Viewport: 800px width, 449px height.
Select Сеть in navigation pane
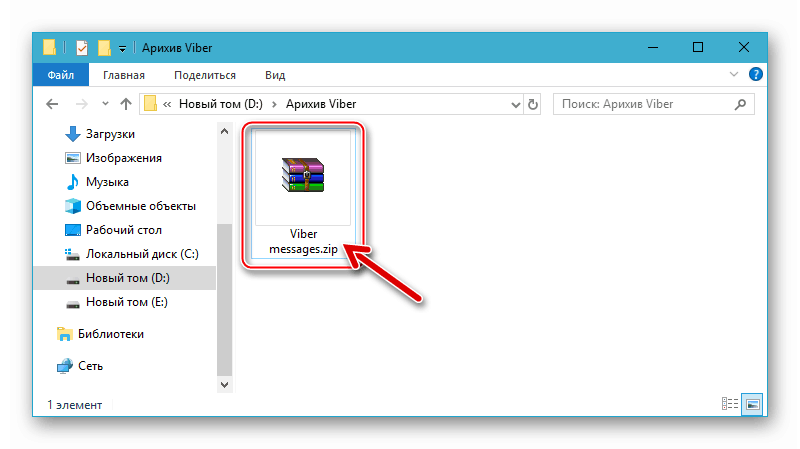[90, 366]
